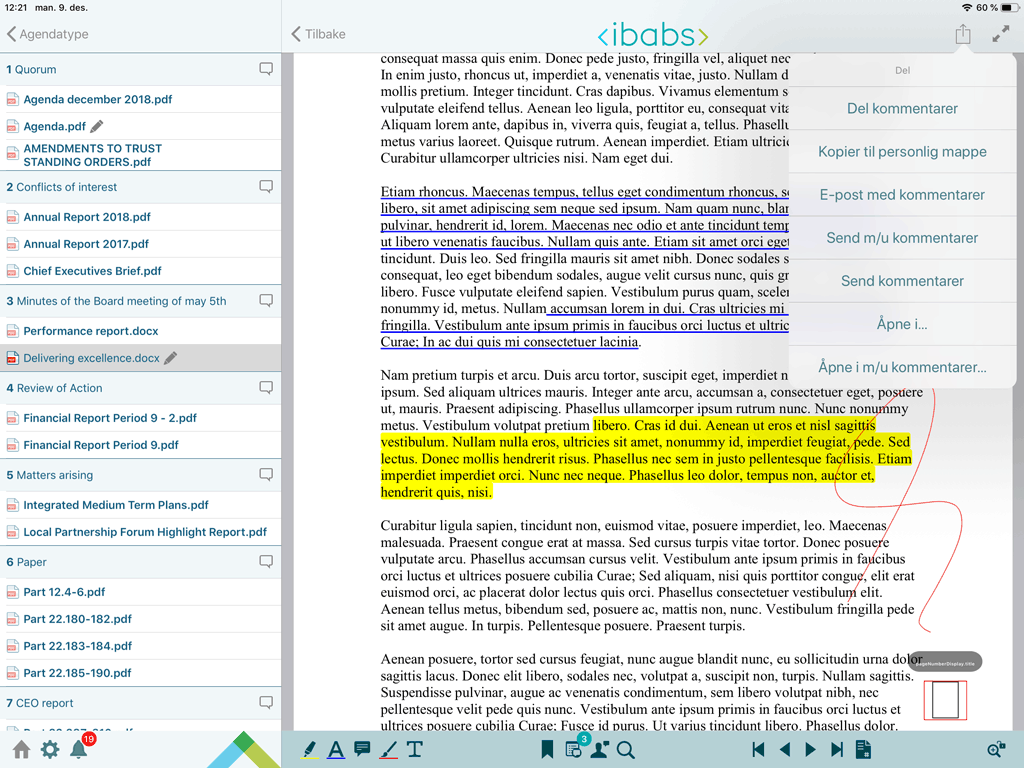Open Part 22.185-190.pdf
Image resolution: width=1024 pixels, height=768 pixels.
pyautogui.click(x=140, y=673)
